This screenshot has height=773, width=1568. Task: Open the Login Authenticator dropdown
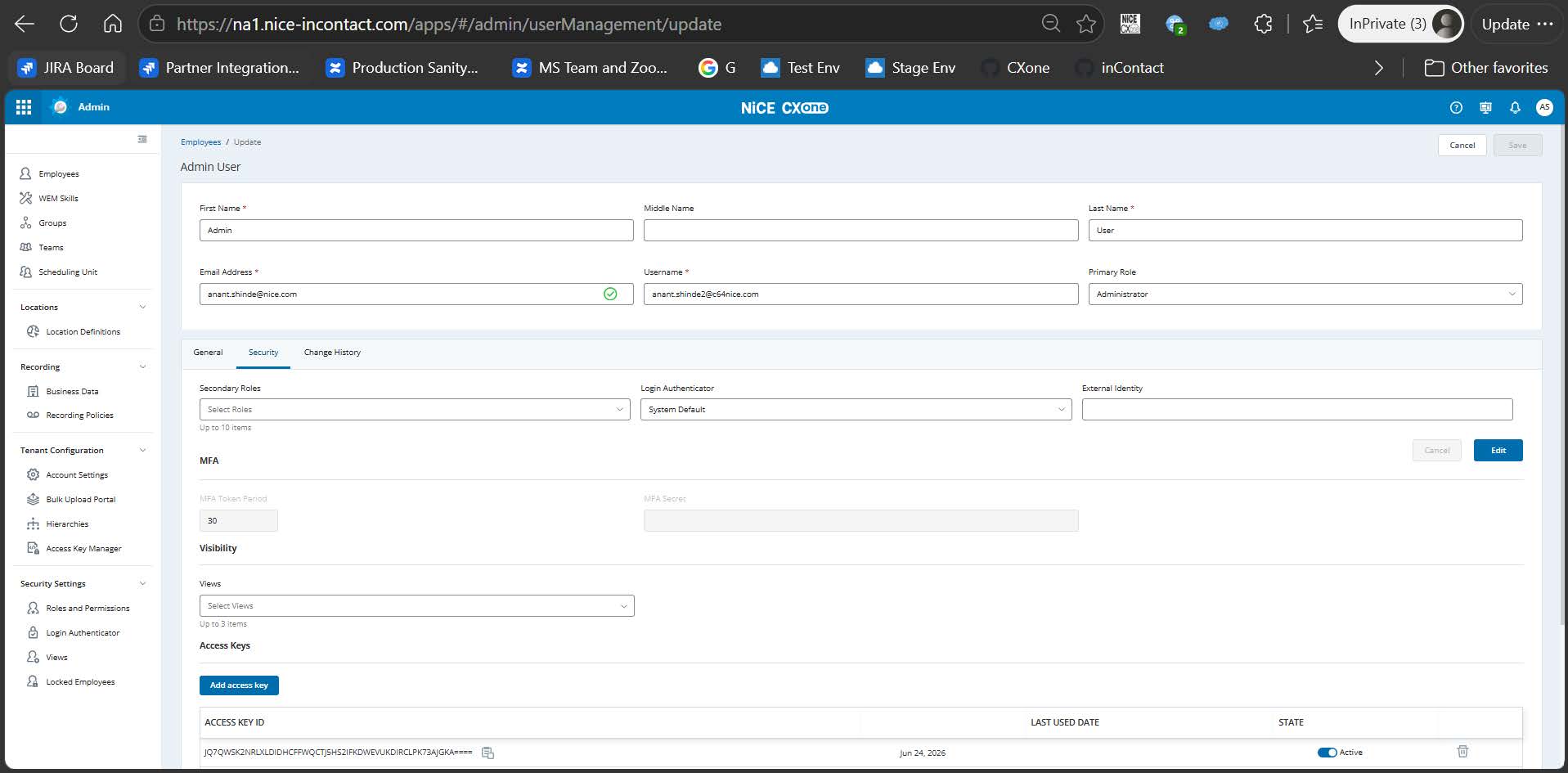point(856,409)
